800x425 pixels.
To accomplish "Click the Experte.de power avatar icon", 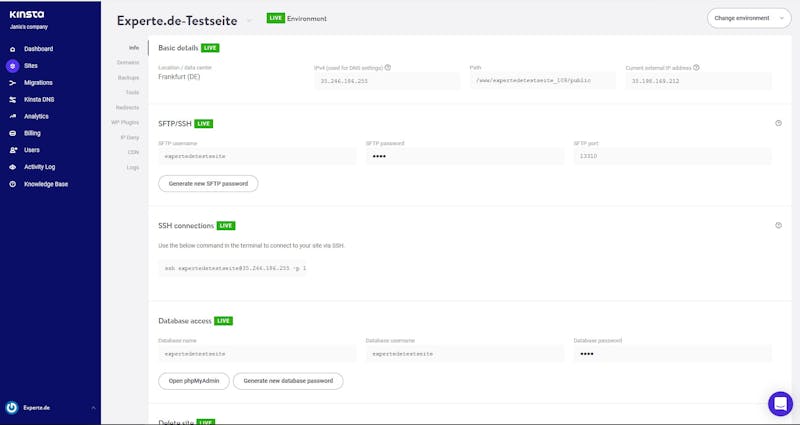I will coord(12,408).
